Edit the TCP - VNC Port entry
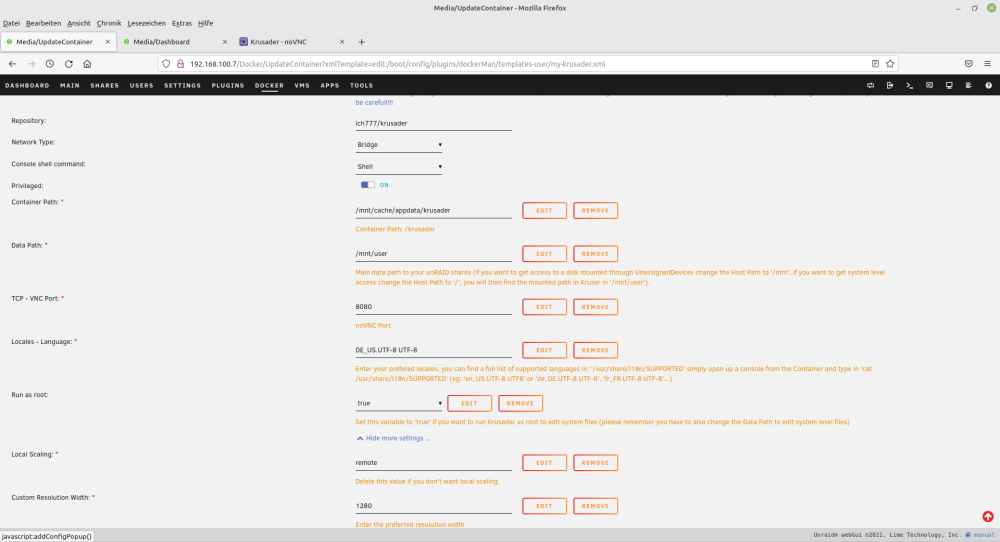 pyautogui.click(x=544, y=307)
